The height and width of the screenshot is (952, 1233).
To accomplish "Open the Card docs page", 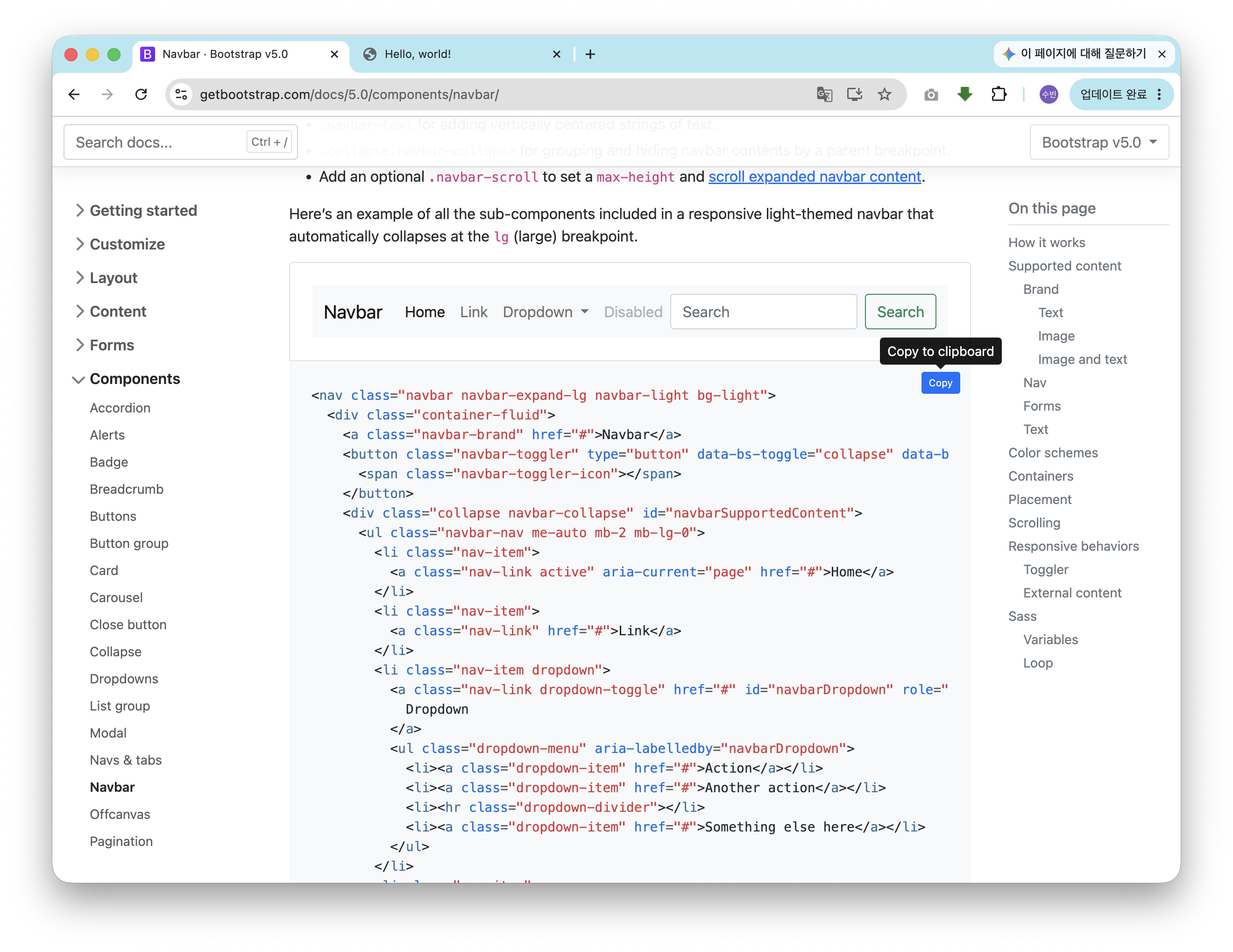I will pyautogui.click(x=104, y=570).
